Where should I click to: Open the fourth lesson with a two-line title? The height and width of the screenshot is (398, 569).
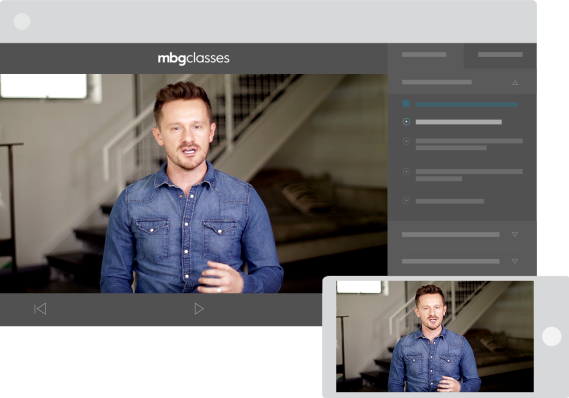(x=469, y=175)
